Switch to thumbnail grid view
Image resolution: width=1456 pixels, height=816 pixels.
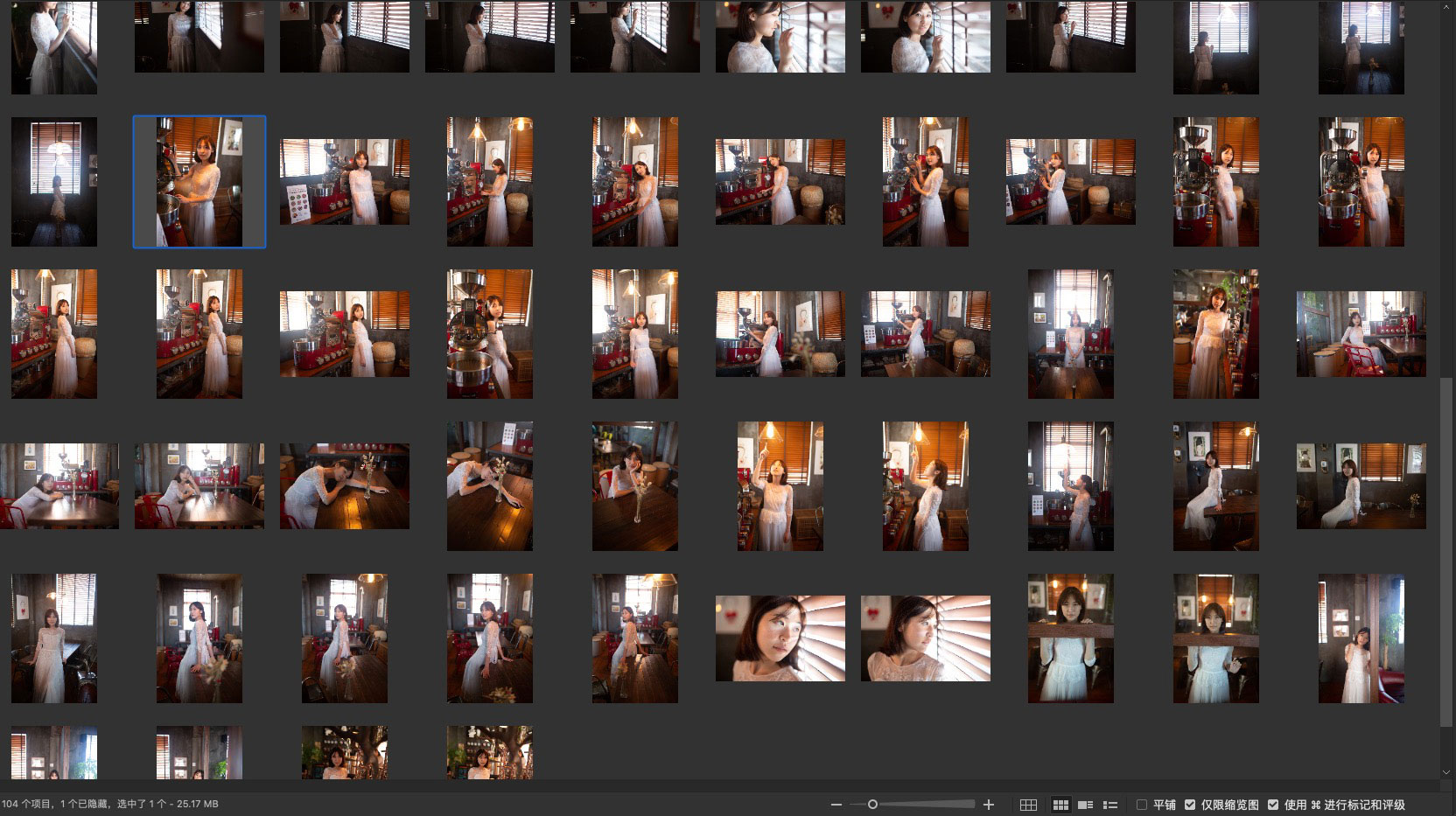click(1060, 805)
